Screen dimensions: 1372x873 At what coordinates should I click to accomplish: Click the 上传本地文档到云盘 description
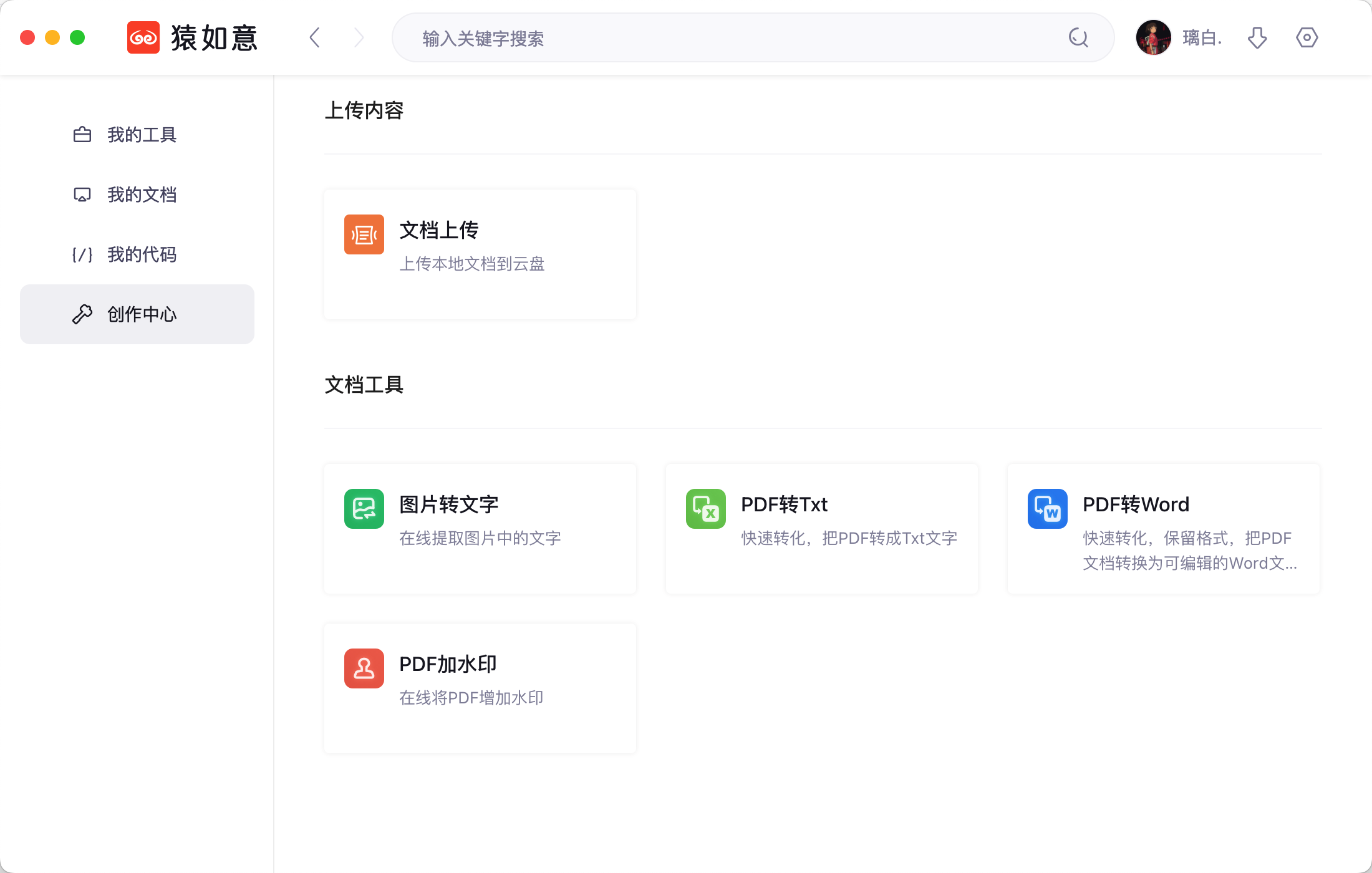click(472, 264)
